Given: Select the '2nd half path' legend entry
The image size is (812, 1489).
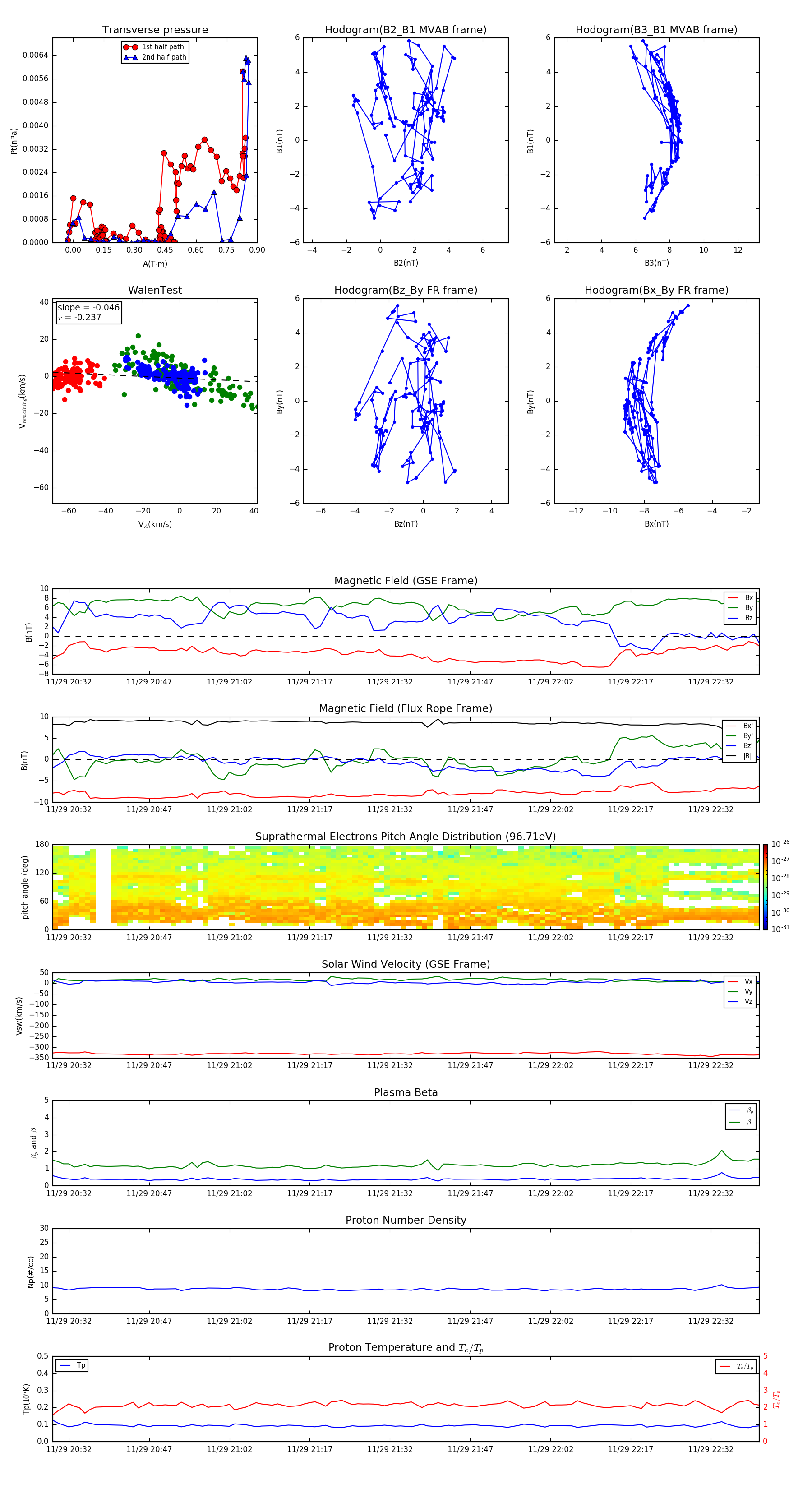Looking at the screenshot, I should coord(154,57).
